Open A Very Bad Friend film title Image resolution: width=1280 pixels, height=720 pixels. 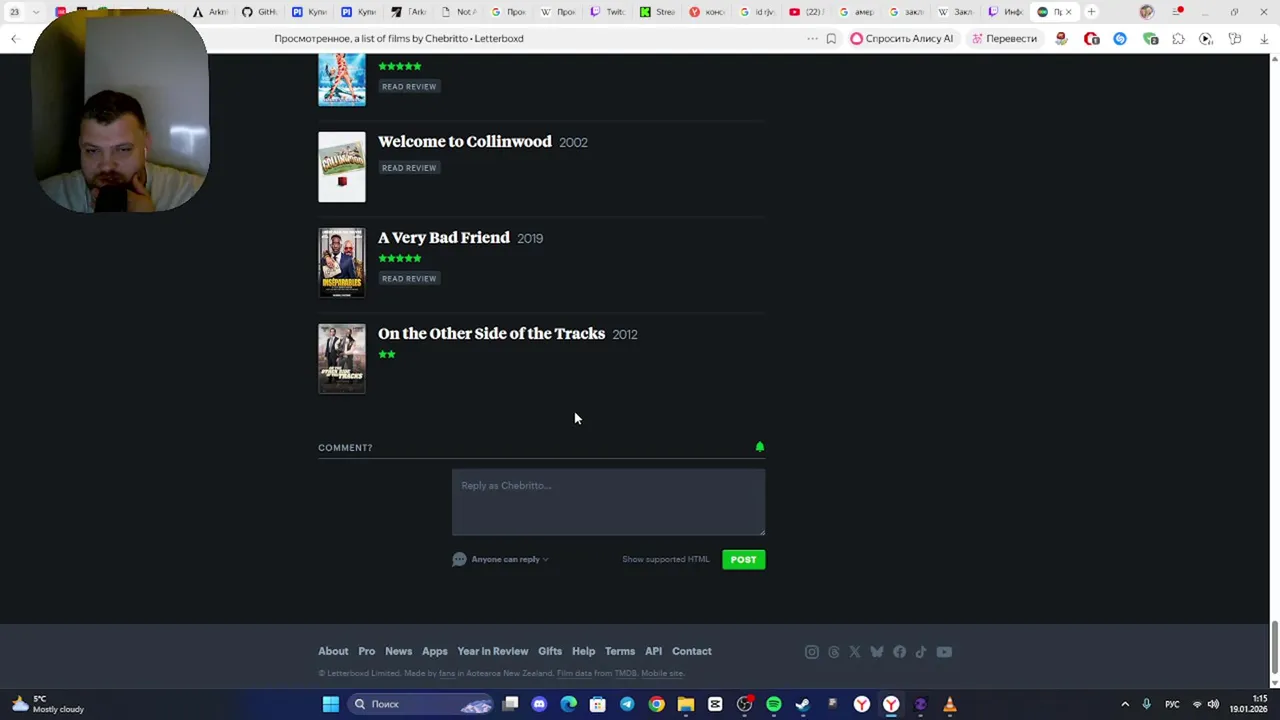click(x=444, y=237)
